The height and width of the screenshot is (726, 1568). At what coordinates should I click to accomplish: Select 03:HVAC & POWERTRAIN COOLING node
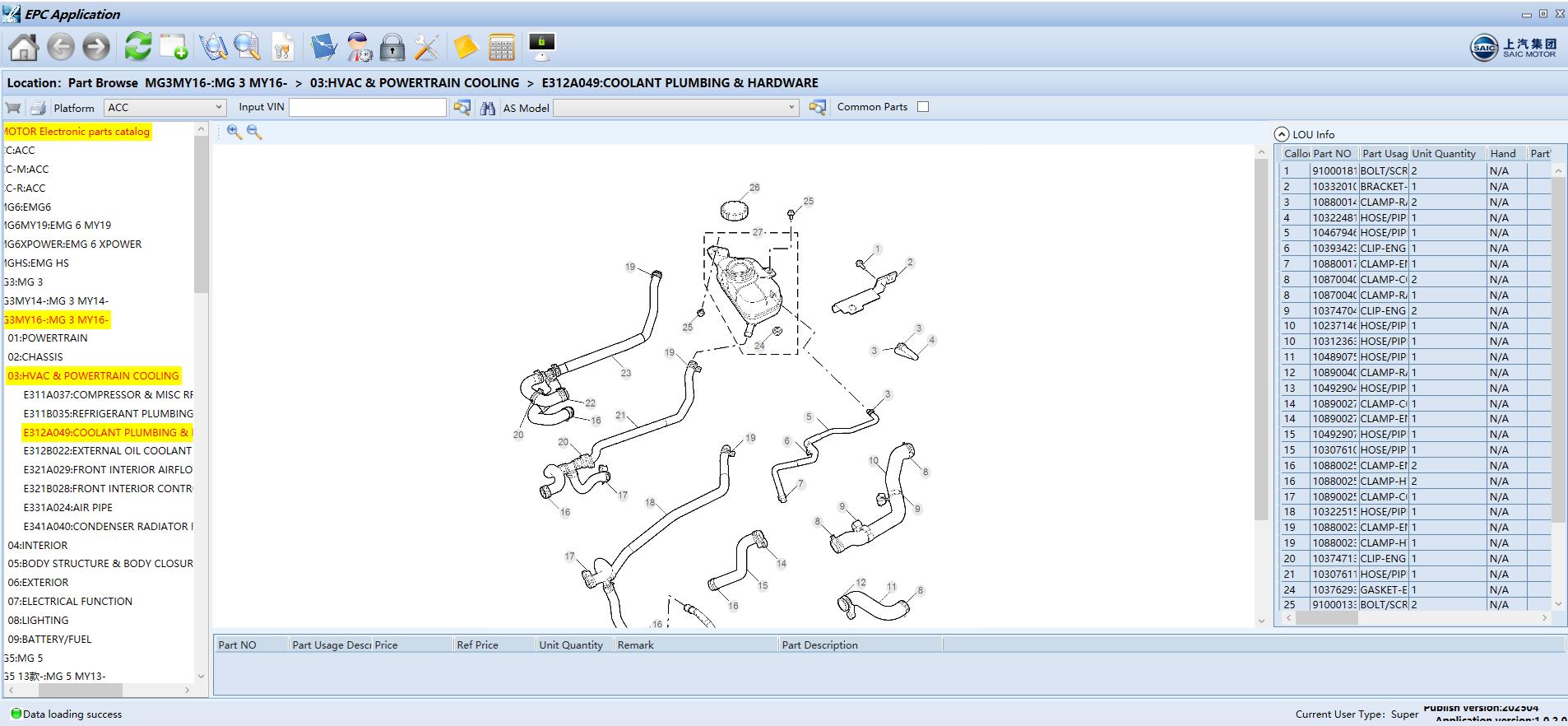[x=93, y=375]
